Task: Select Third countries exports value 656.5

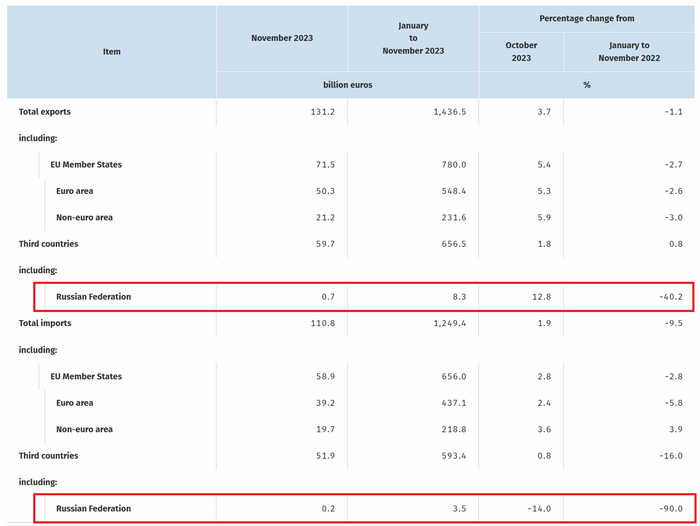Action: tap(454, 244)
